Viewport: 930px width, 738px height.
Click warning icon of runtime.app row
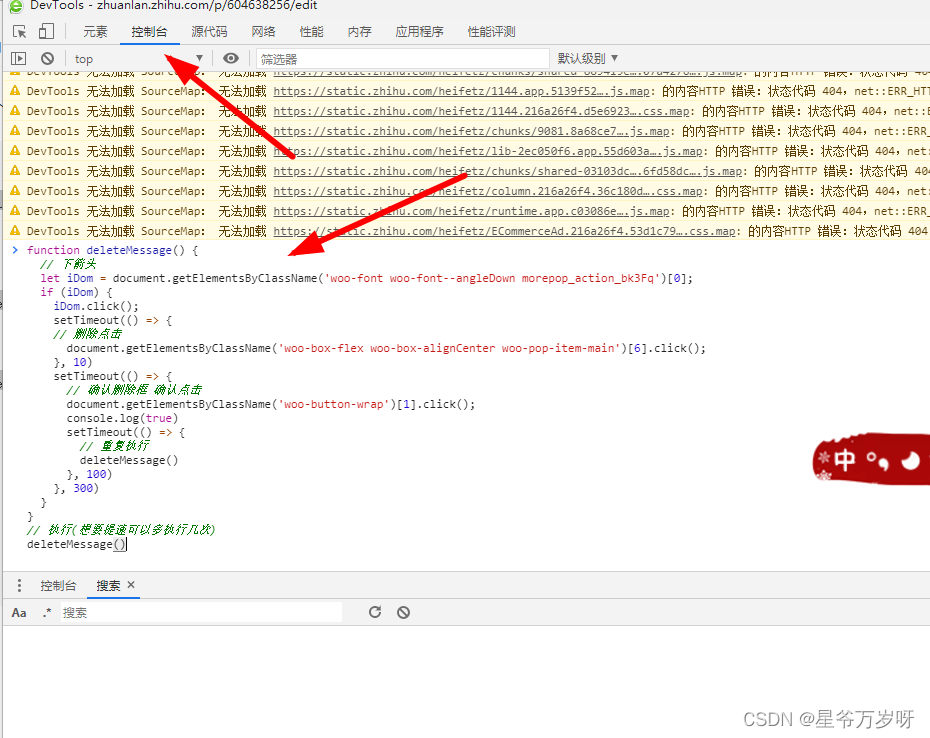pyautogui.click(x=15, y=211)
